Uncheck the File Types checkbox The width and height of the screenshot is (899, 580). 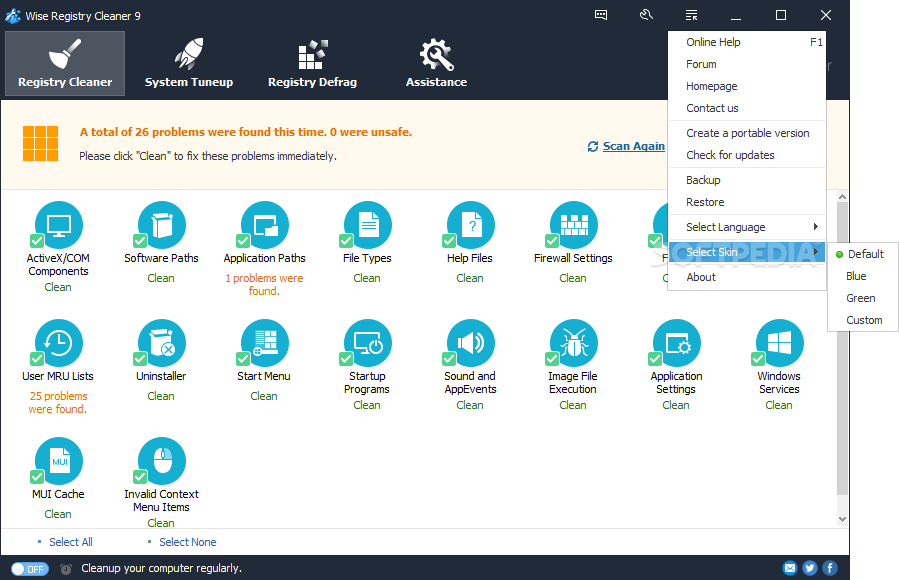click(346, 241)
